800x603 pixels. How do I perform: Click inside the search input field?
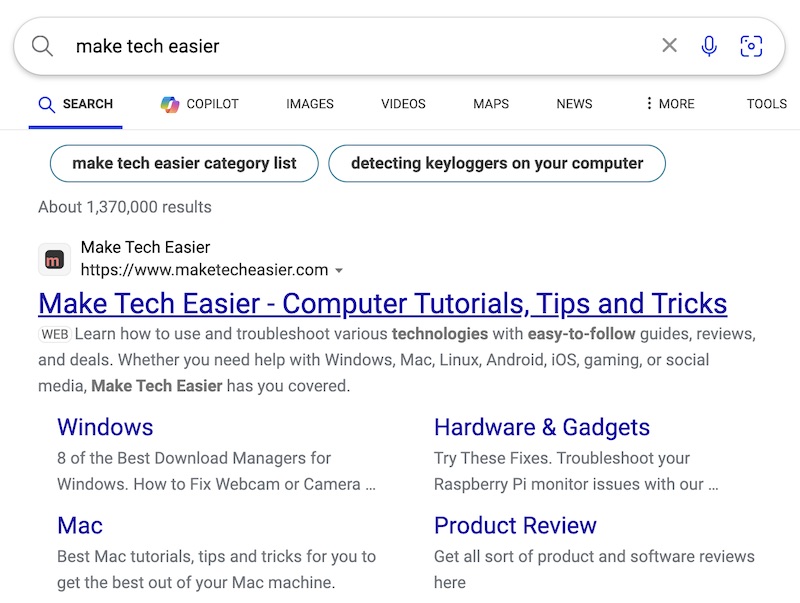coord(300,45)
